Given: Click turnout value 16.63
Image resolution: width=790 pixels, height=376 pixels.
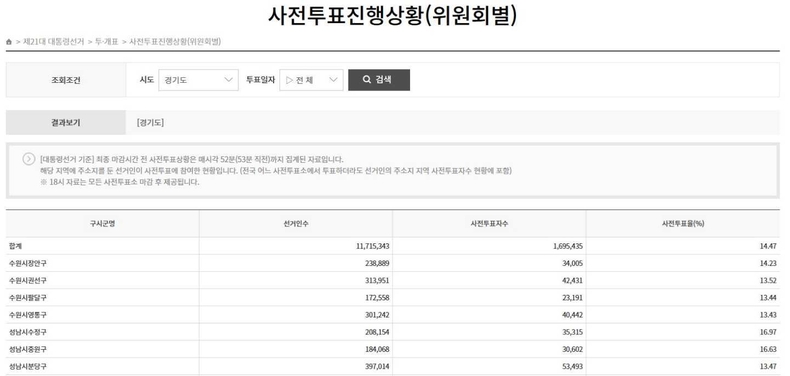Looking at the screenshot, I should point(769,349).
